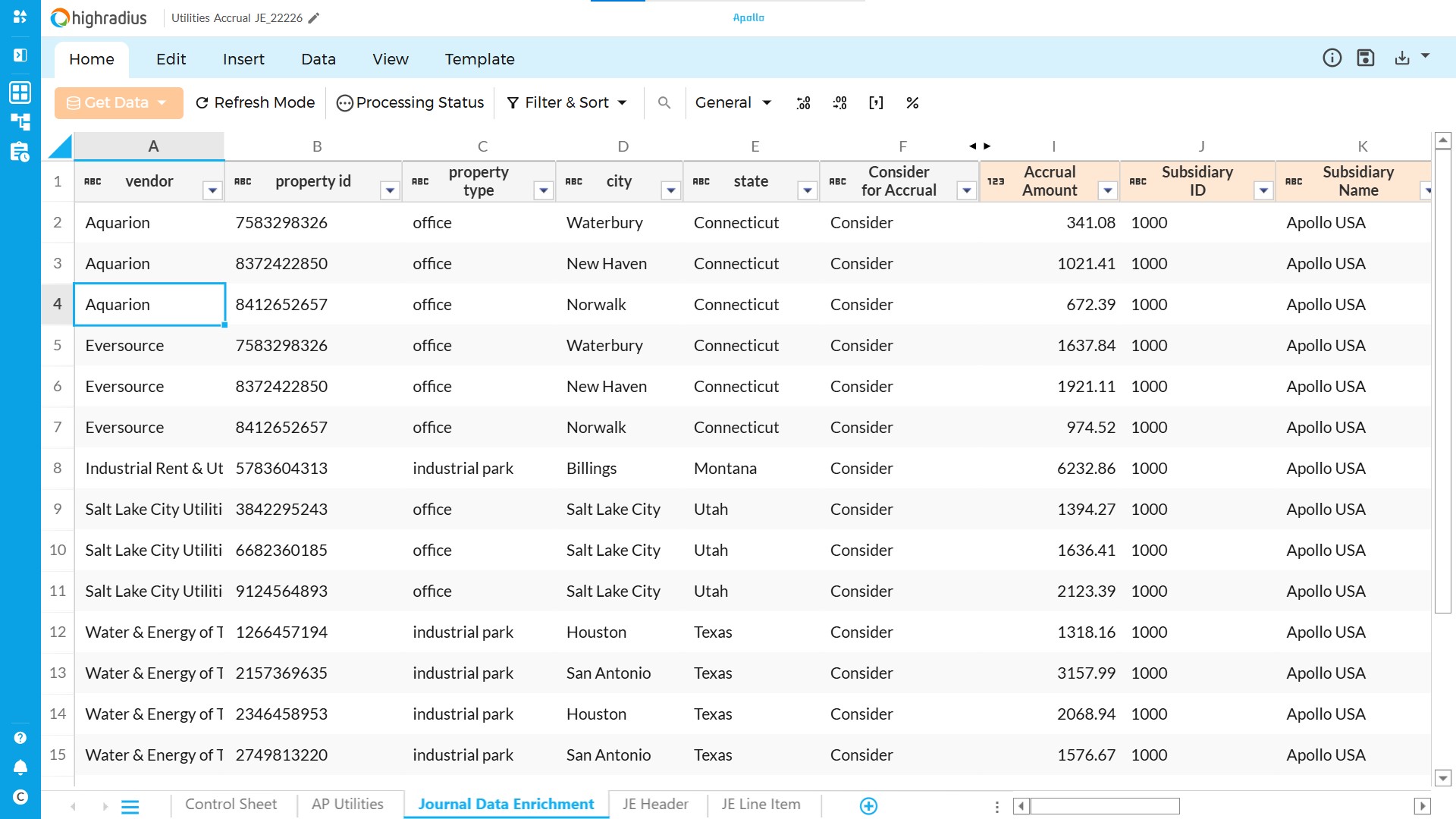Click the Get Data button
This screenshot has width=1456, height=819.
click(x=118, y=103)
